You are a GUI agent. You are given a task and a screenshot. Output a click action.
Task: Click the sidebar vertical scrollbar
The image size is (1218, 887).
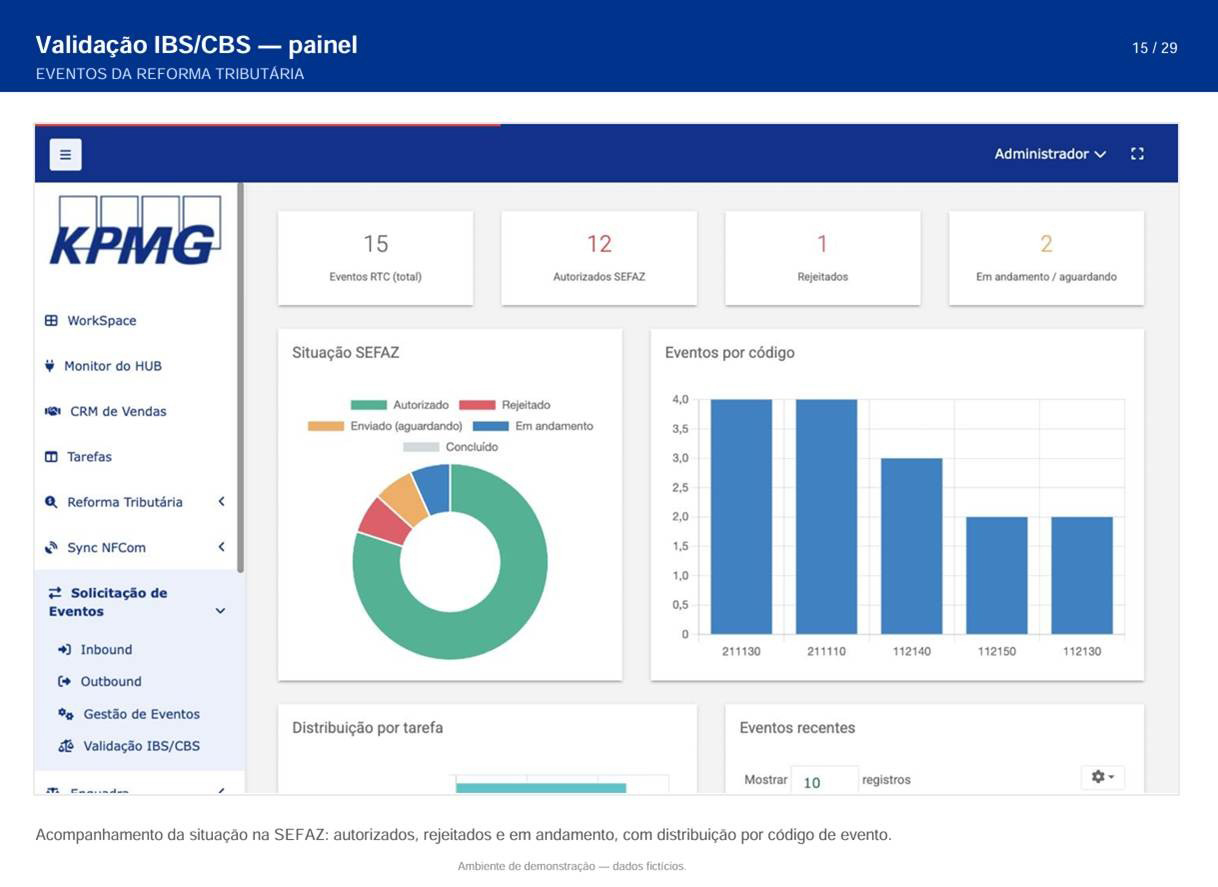[x=240, y=377]
